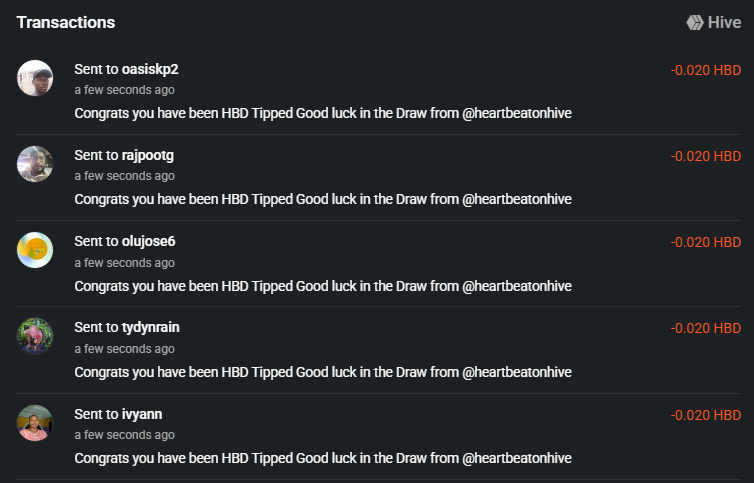Click the -0.020 HBD amount for rajpootg
The height and width of the screenshot is (483, 754).
coord(705,156)
